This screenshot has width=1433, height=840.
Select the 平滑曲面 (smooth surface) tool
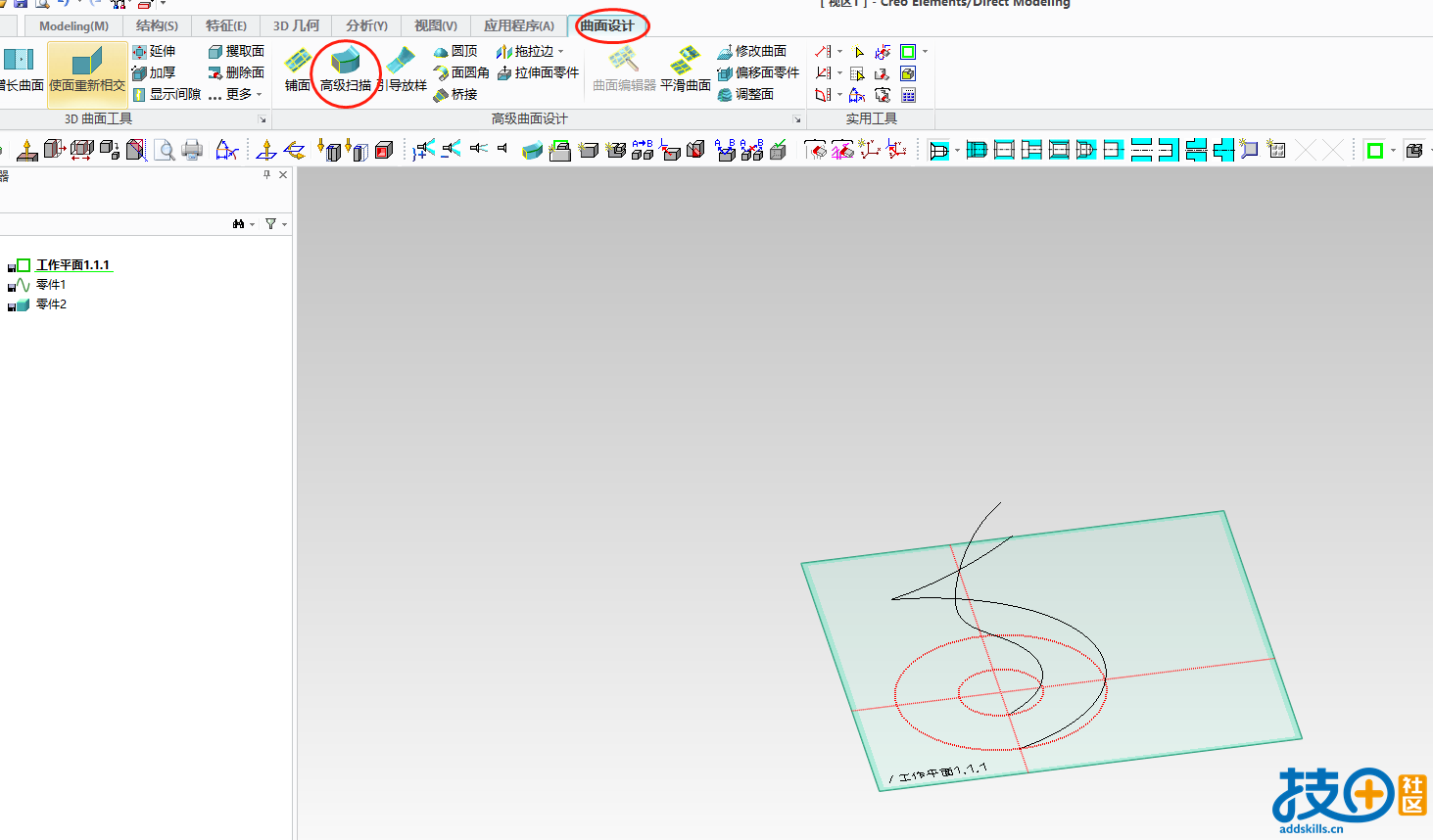(x=685, y=70)
